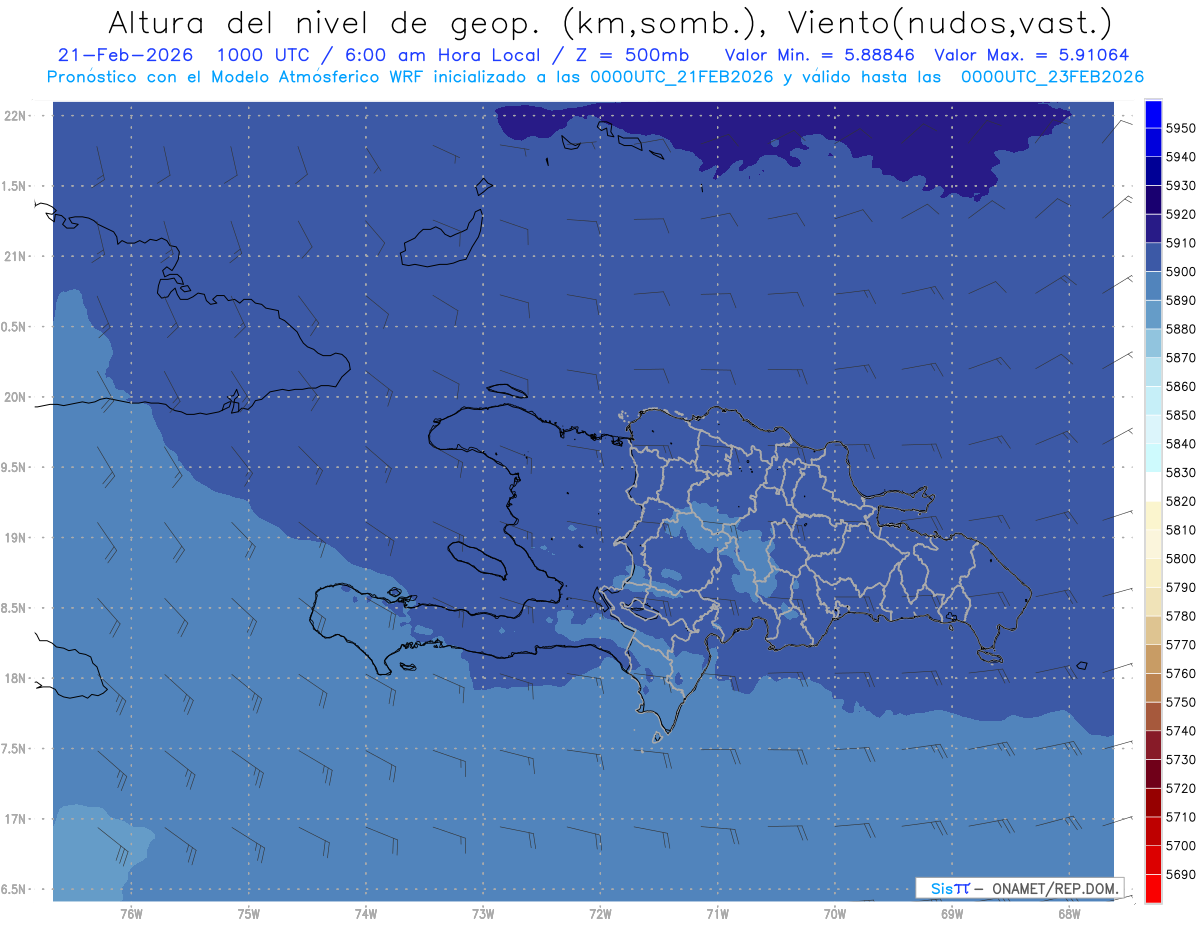Viewport: 1200px width, 927px height.
Task: Click the 5910 value on the color scale
Action: (1181, 243)
